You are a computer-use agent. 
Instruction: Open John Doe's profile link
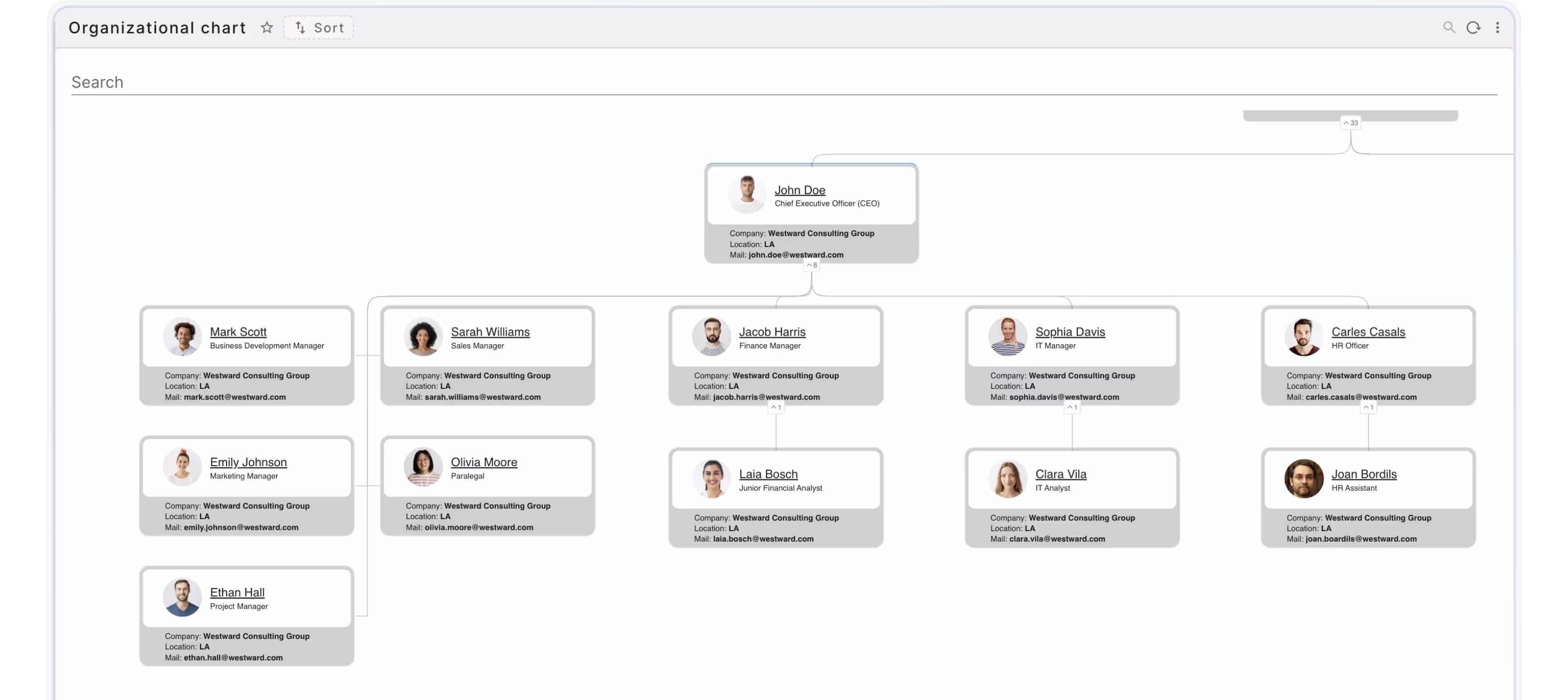800,190
